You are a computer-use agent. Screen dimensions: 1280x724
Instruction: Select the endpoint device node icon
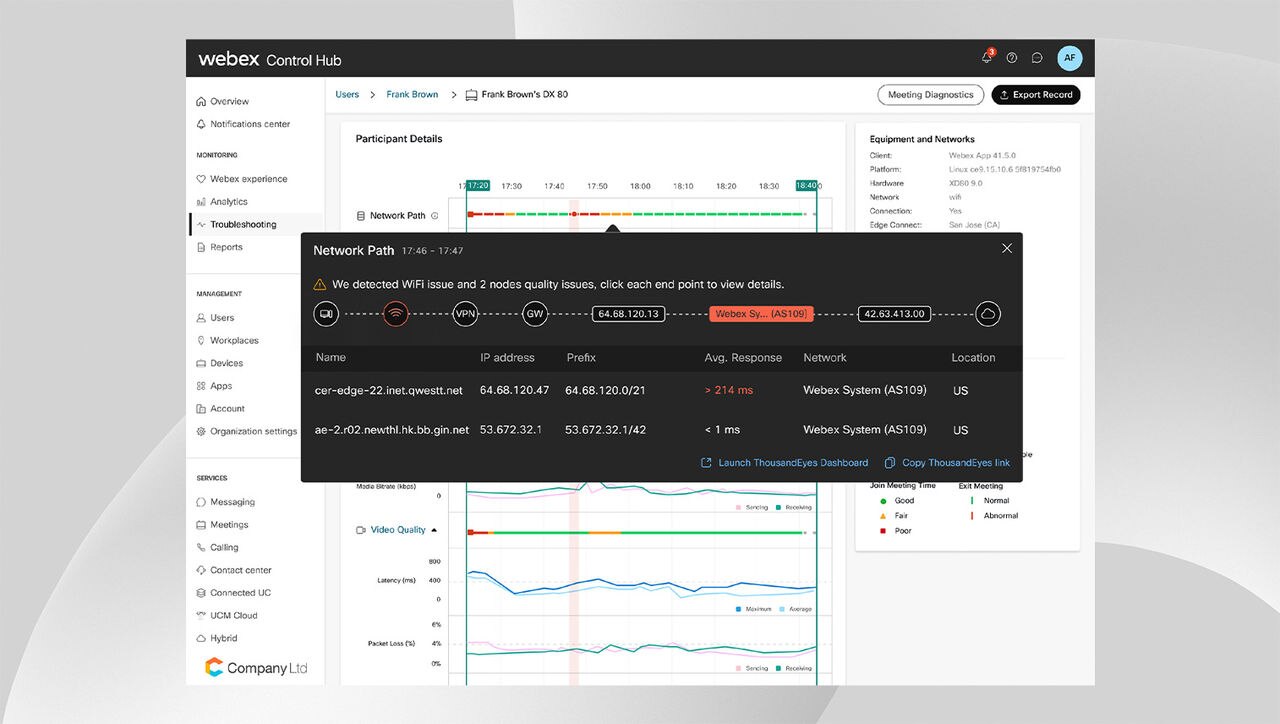326,314
